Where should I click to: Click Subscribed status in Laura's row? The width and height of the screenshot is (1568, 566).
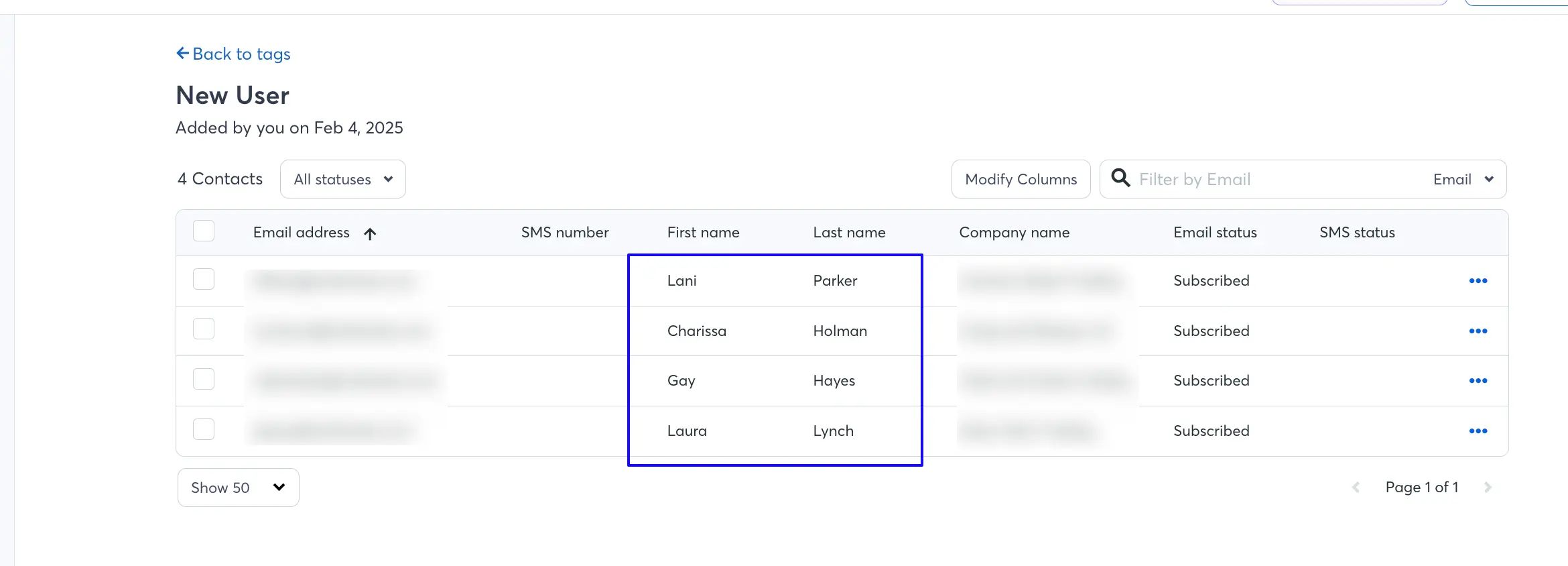click(1212, 431)
